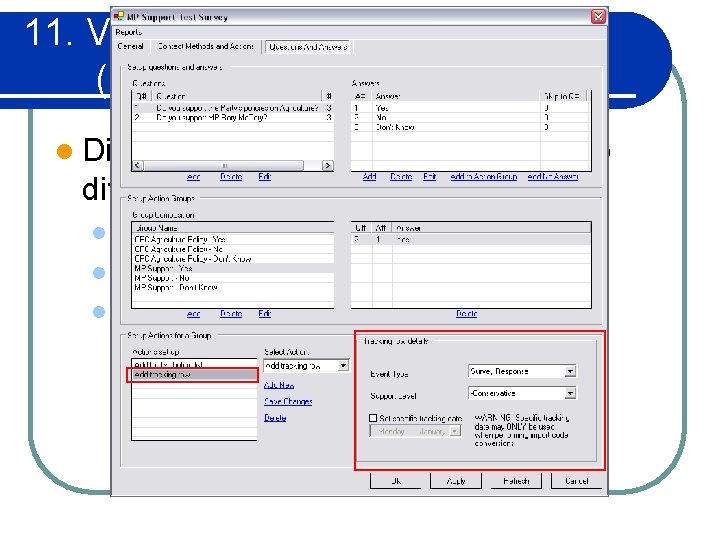Click the Questions list horizontal scrollbar thumb
The height and width of the screenshot is (540, 720).
pyautogui.click(x=224, y=165)
